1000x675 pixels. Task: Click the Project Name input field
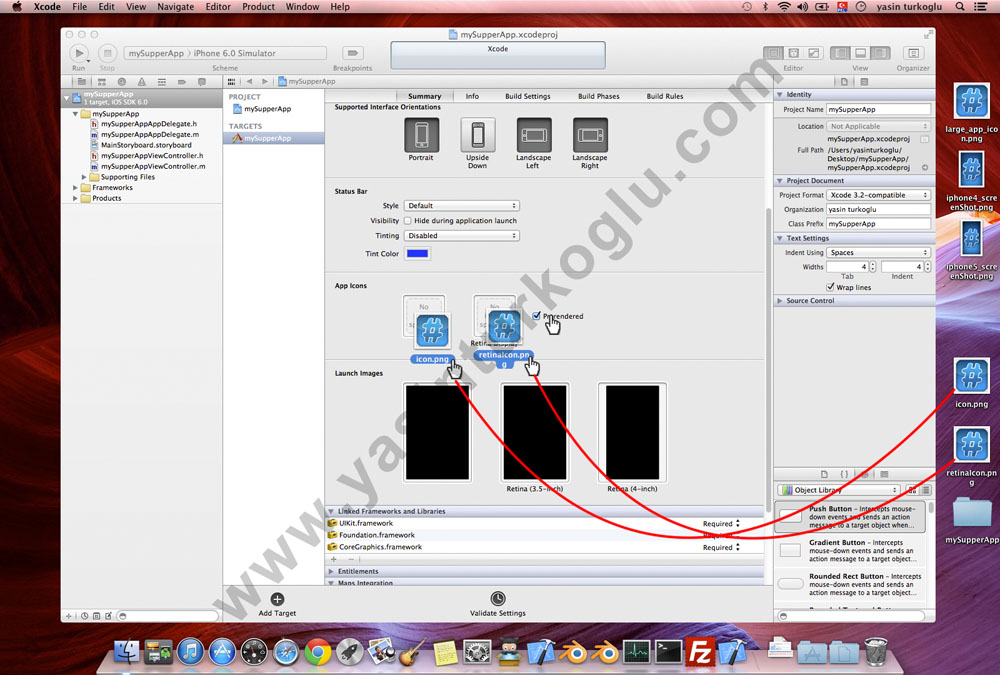coord(878,109)
